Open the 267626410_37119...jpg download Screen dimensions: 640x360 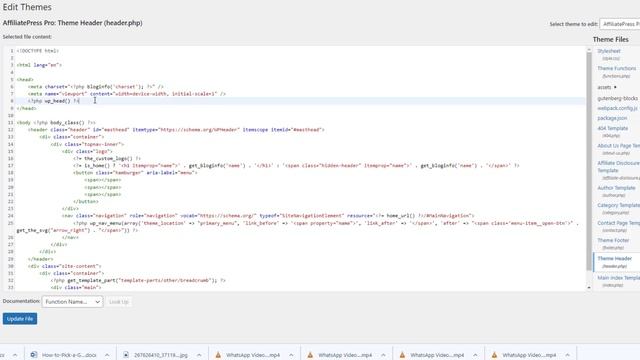(161, 355)
